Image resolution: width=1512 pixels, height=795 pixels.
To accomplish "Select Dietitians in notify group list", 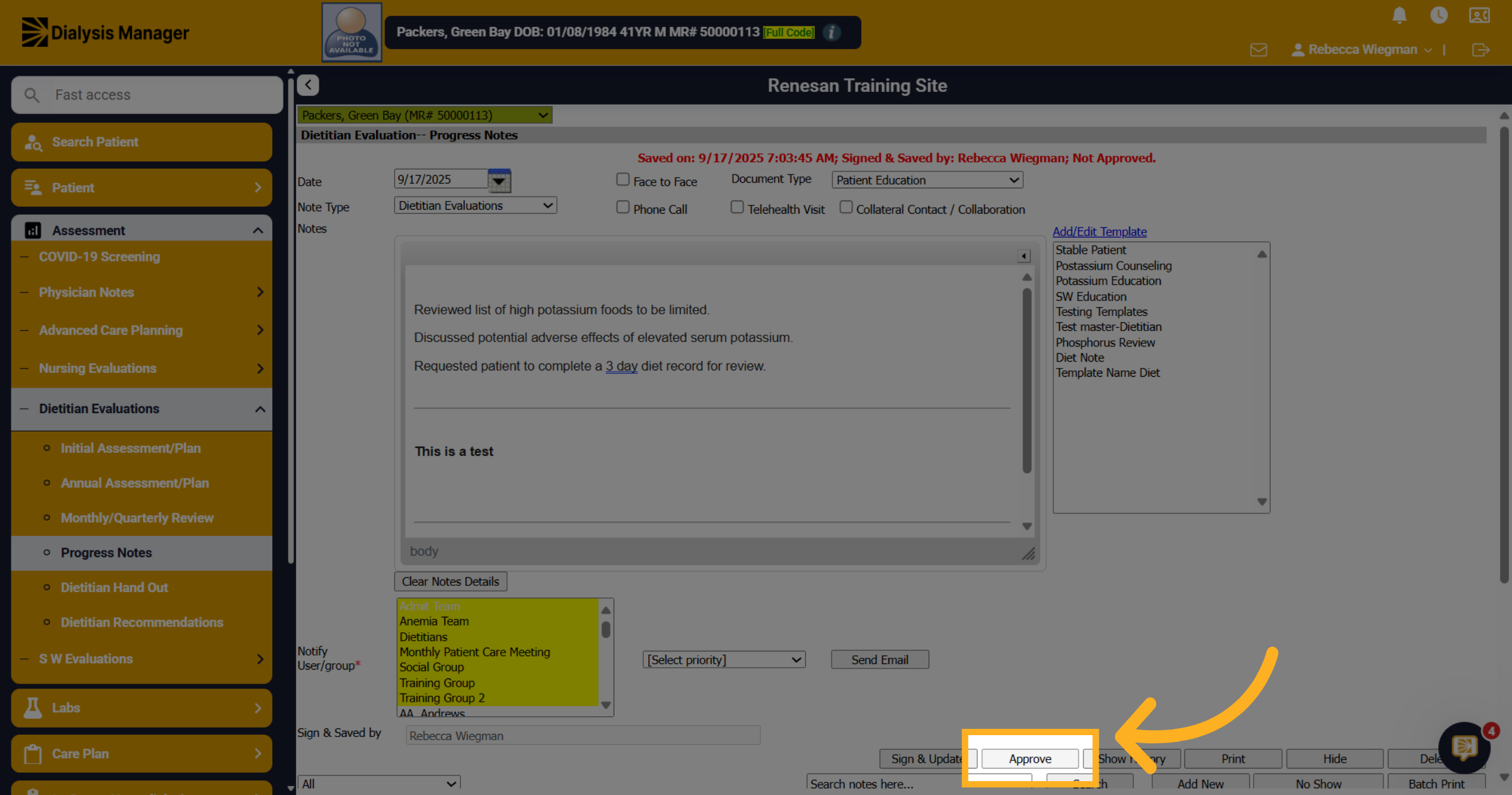I will click(423, 637).
